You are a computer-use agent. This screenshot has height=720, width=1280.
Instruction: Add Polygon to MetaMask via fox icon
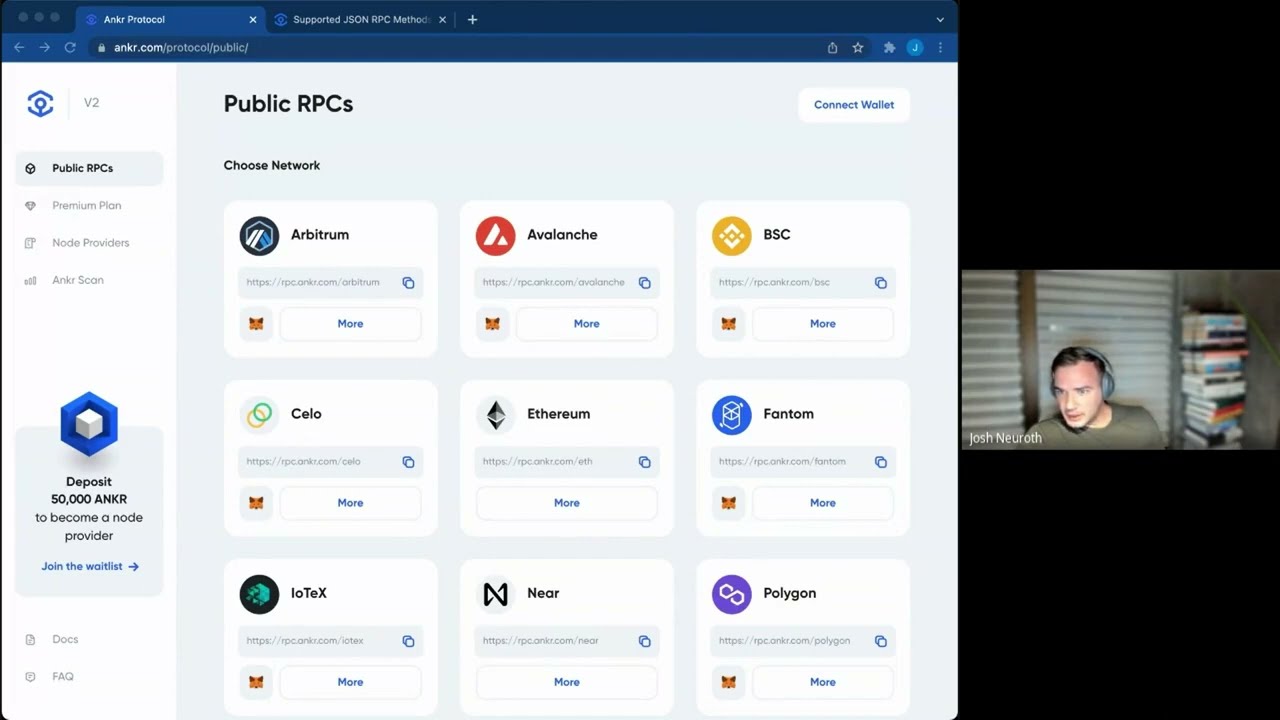coord(728,682)
